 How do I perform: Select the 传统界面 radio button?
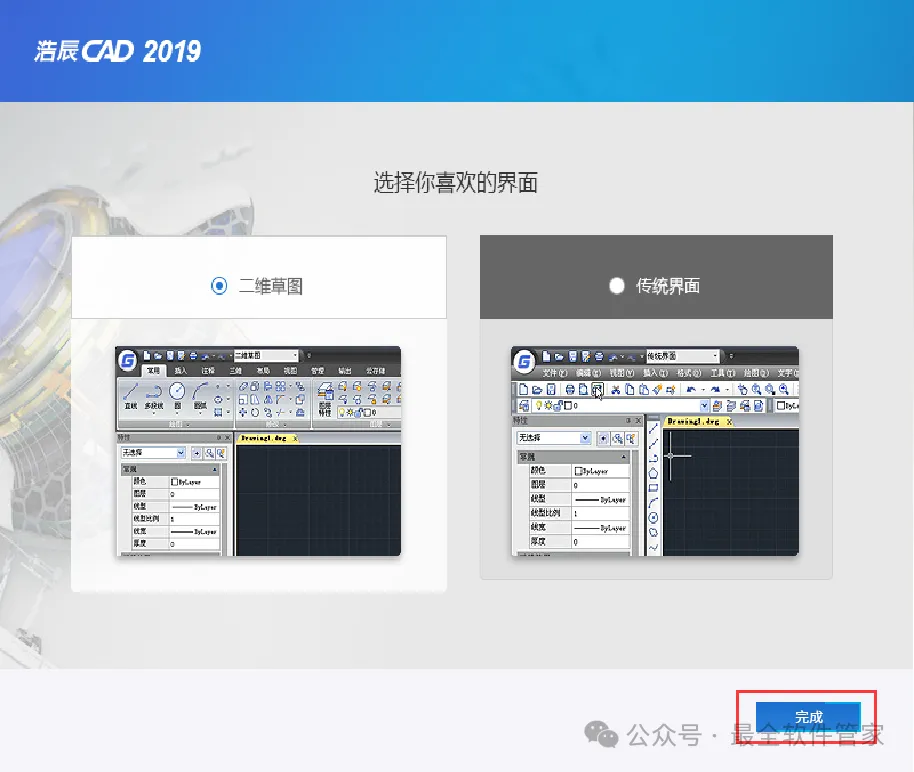[x=617, y=286]
